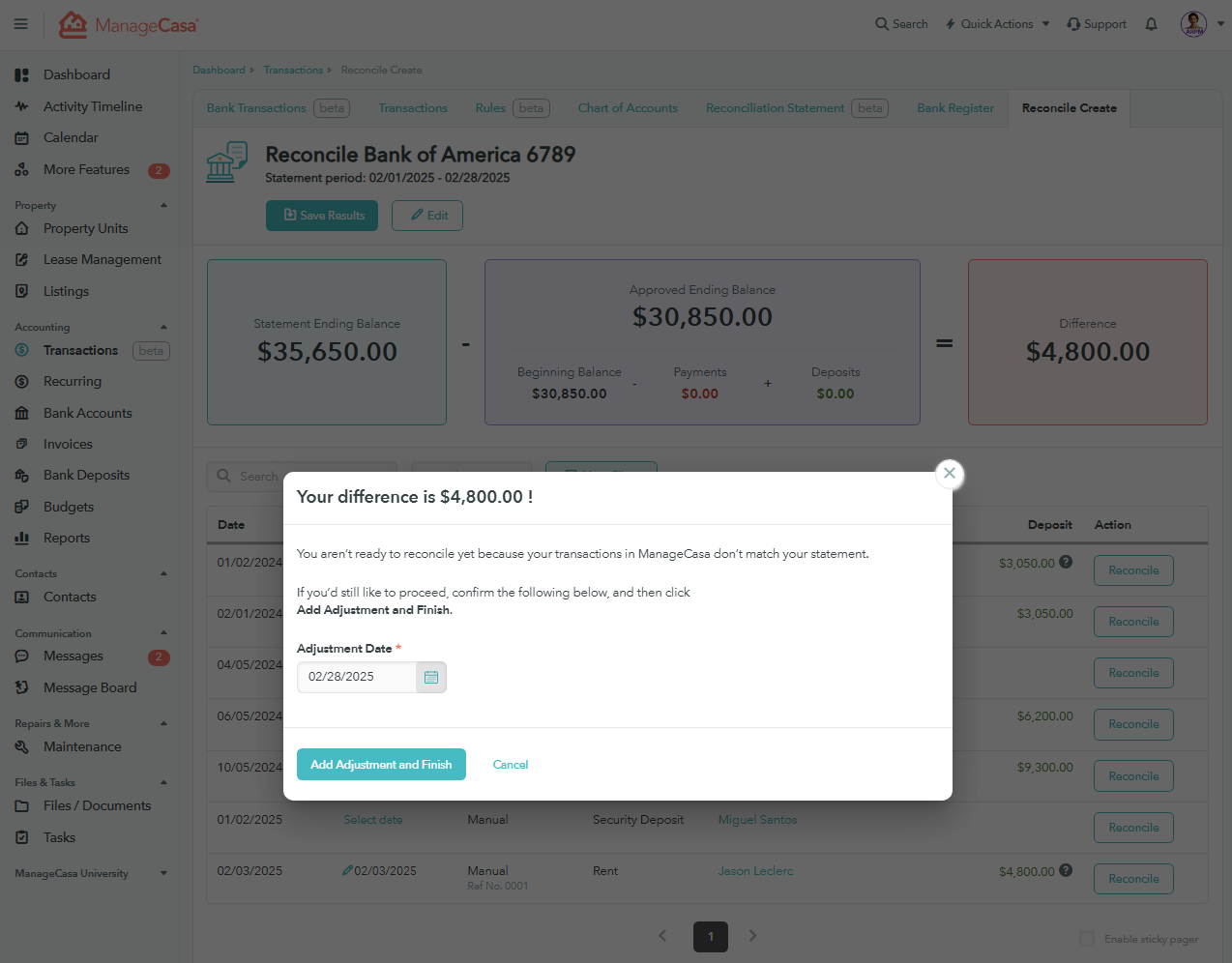This screenshot has height=963, width=1232.
Task: Go to next page arrow in pager
Action: click(752, 936)
